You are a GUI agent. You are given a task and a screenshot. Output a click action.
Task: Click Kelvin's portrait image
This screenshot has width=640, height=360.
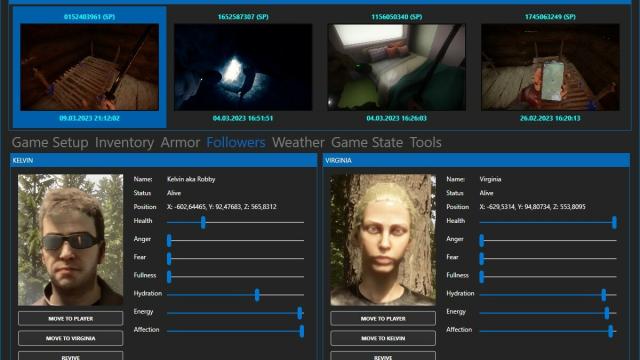70,240
